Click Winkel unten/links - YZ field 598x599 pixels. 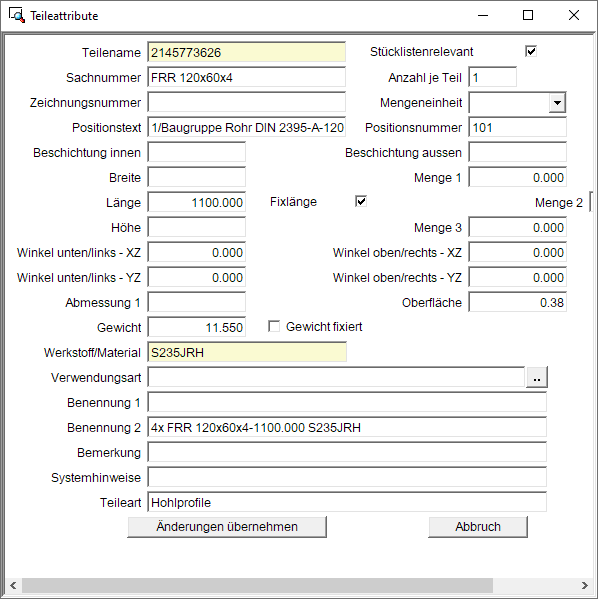(197, 278)
